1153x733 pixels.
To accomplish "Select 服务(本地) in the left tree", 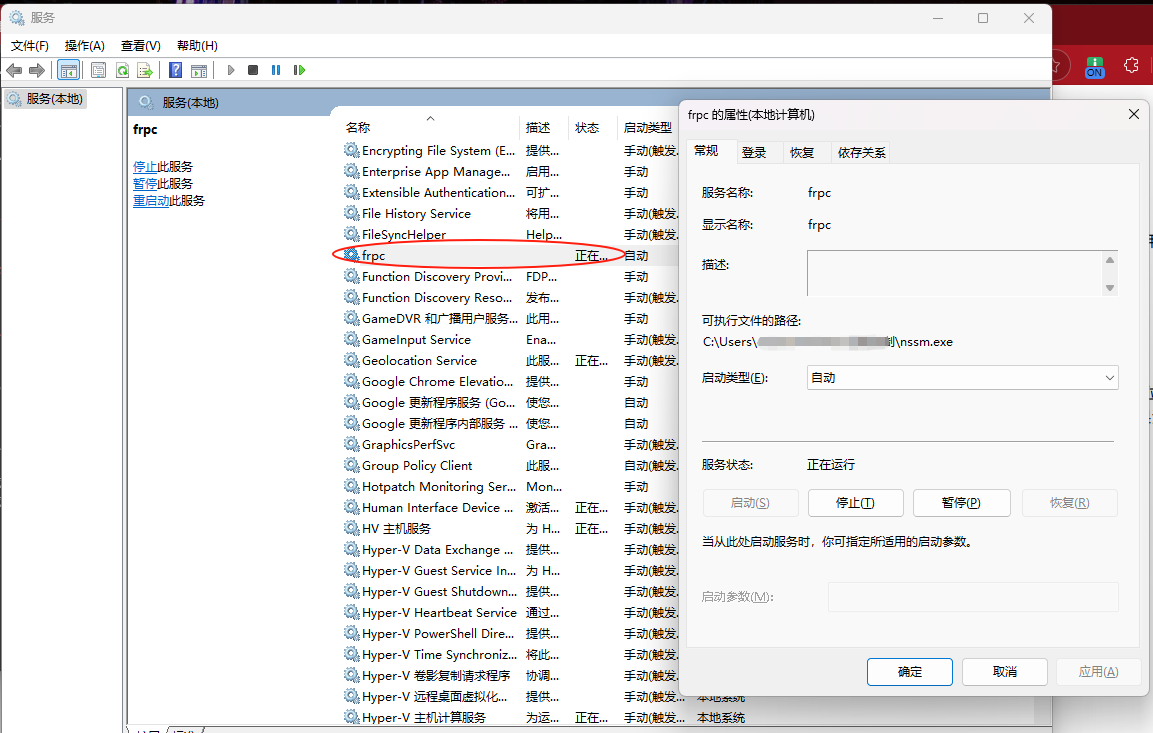I will [54, 99].
